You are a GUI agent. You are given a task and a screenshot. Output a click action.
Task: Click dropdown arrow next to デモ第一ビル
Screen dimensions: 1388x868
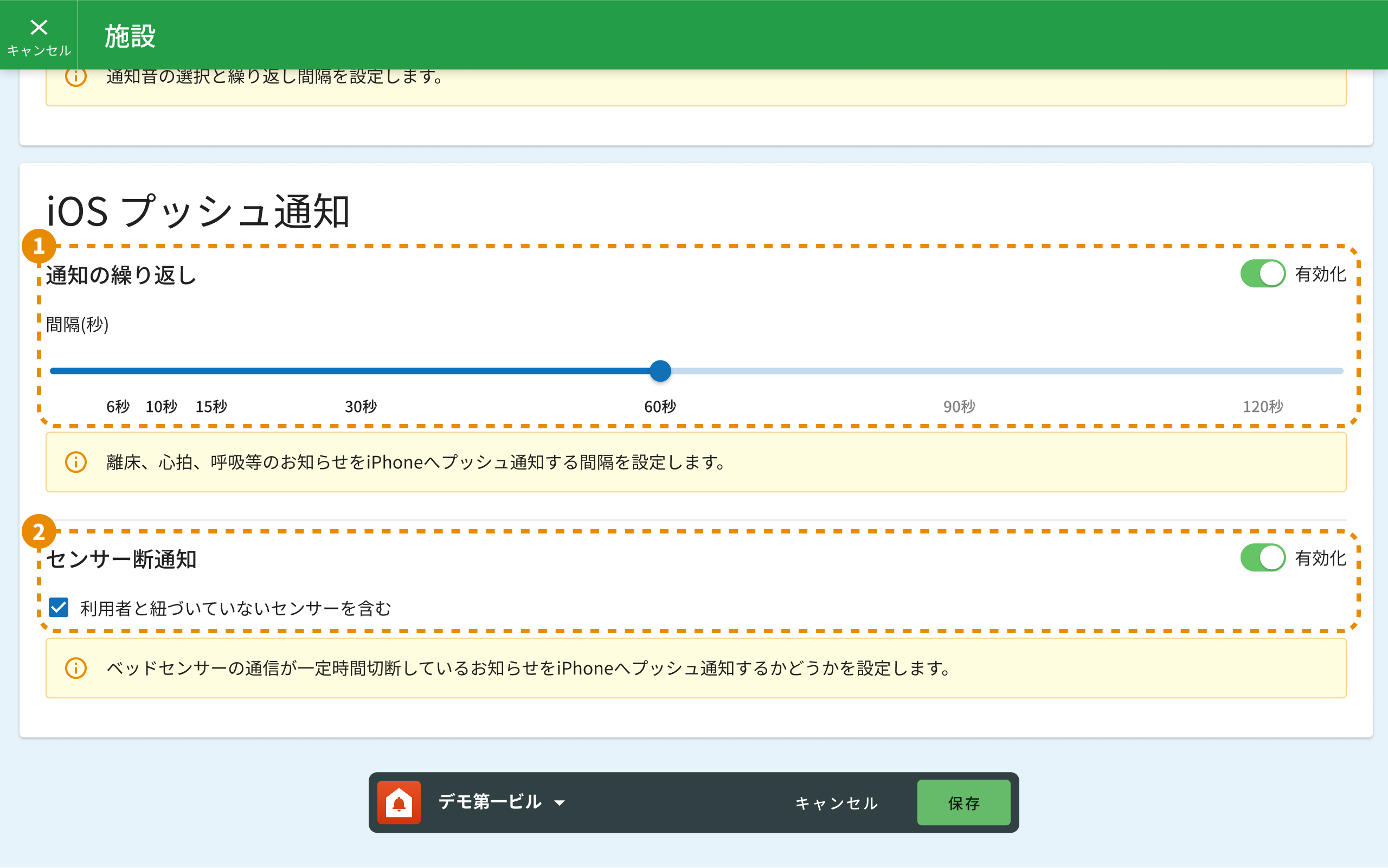pos(560,802)
